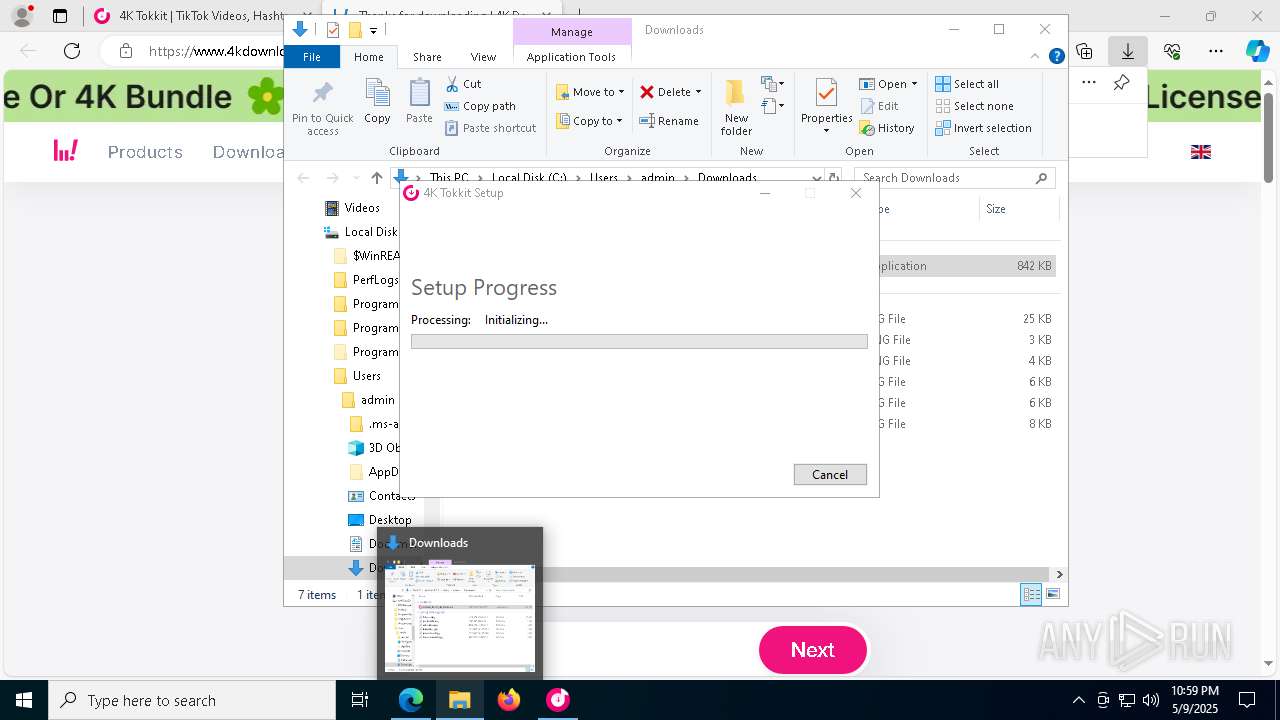
Task: Open Firefox from the taskbar
Action: click(x=509, y=700)
